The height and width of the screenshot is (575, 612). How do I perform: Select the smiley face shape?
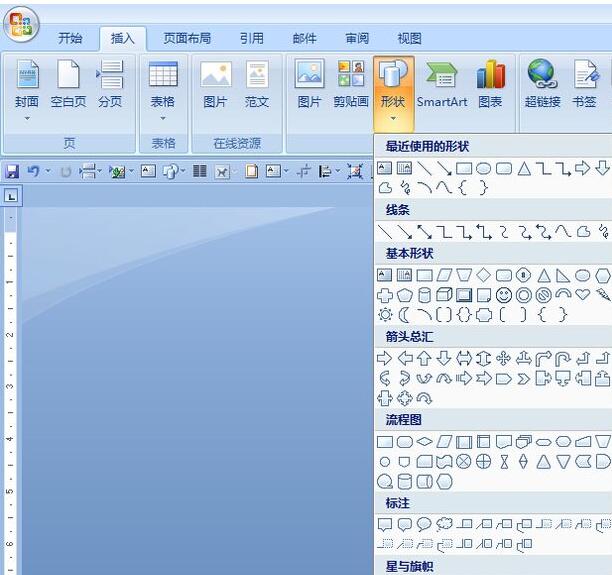point(503,295)
